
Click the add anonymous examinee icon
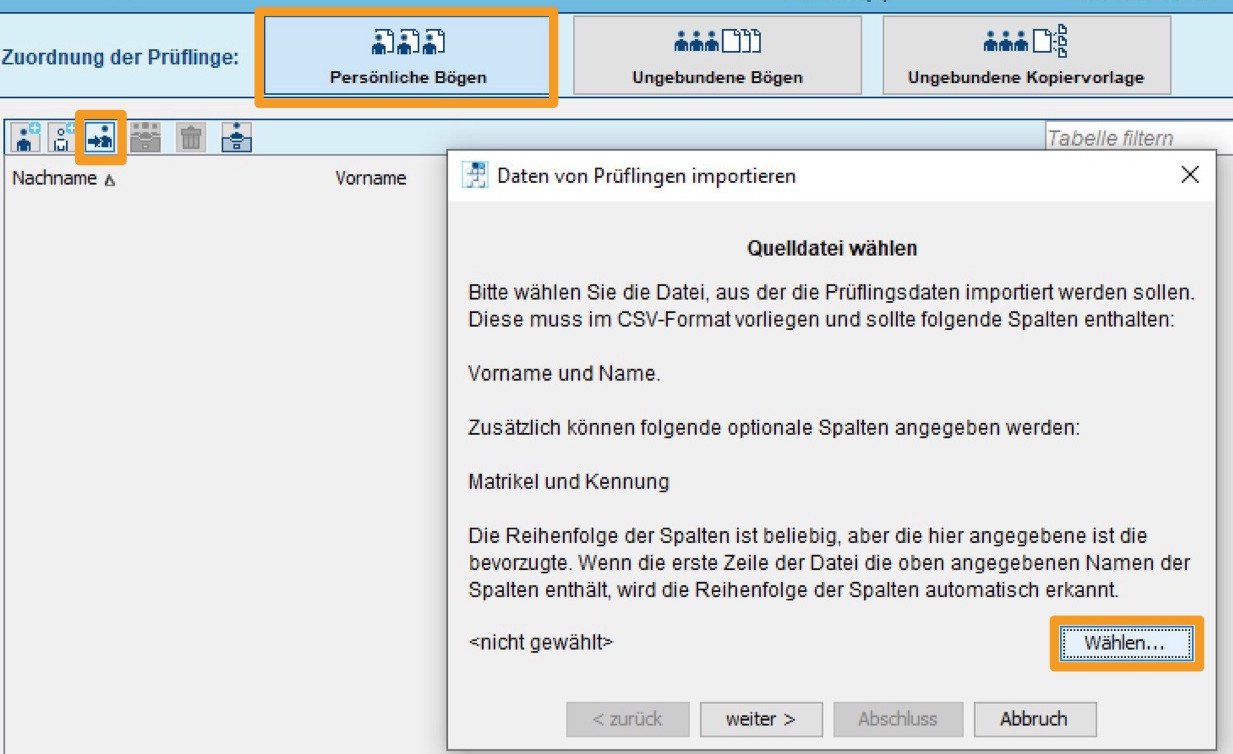point(62,137)
